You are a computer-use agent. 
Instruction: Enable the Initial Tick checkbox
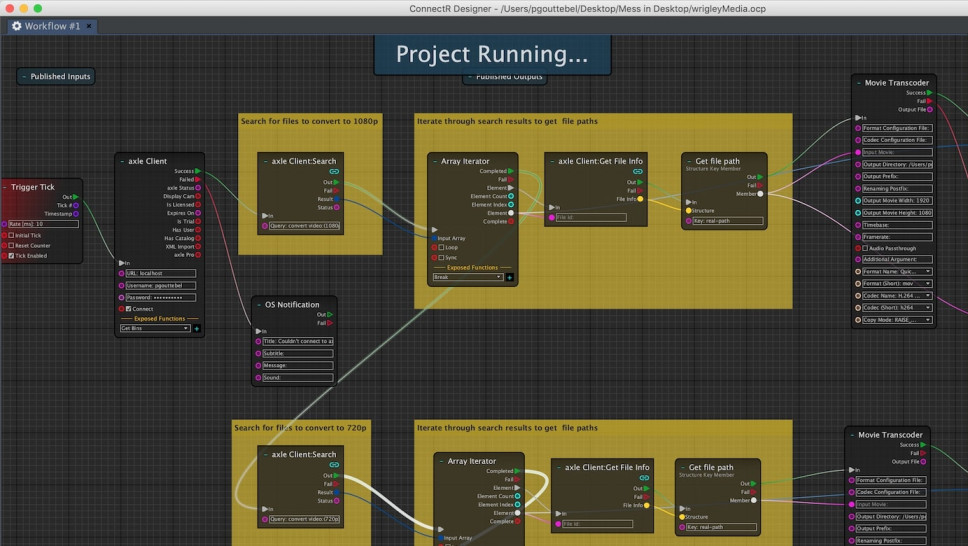[x=11, y=235]
